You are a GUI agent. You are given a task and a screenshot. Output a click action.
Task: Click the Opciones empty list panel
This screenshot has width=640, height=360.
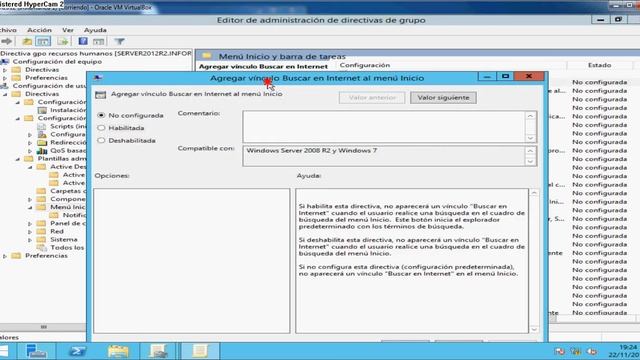tap(191, 261)
